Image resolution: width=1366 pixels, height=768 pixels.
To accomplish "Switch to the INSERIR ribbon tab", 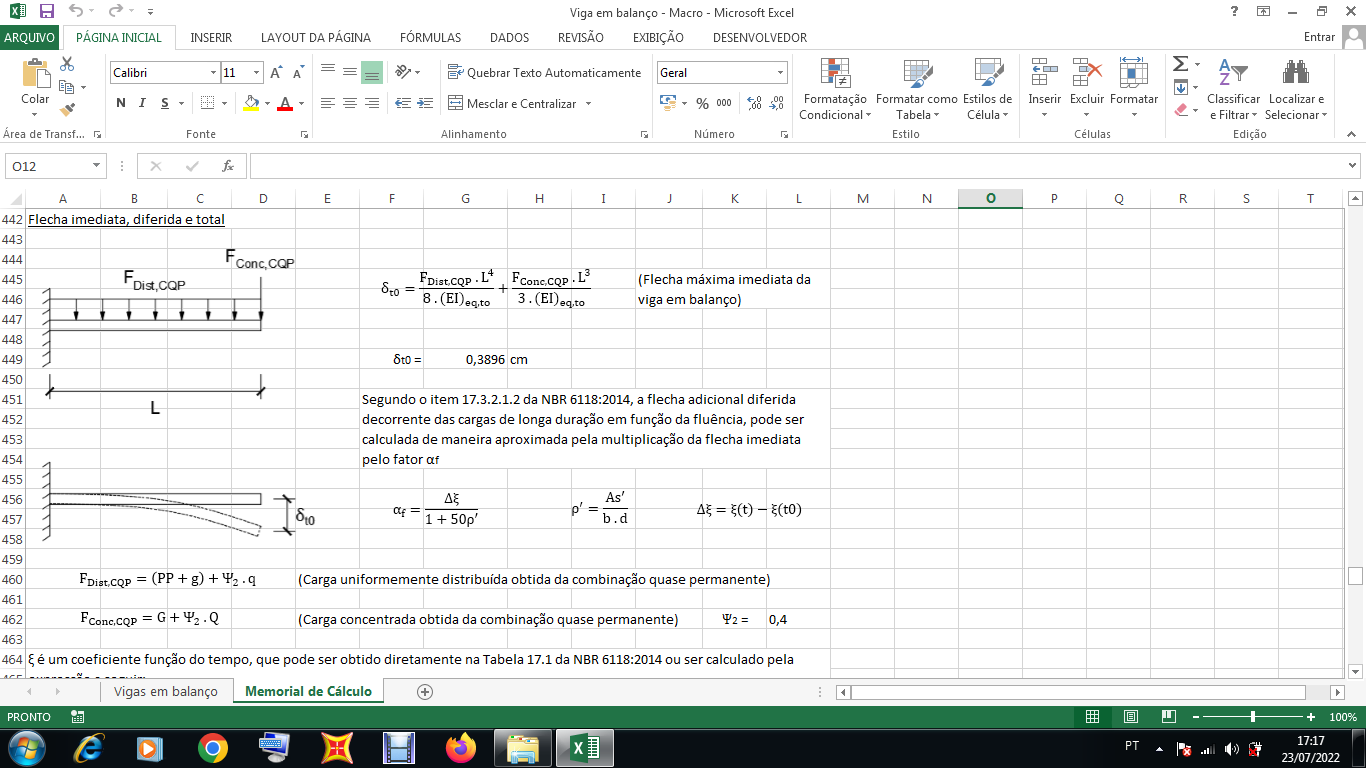I will click(211, 38).
